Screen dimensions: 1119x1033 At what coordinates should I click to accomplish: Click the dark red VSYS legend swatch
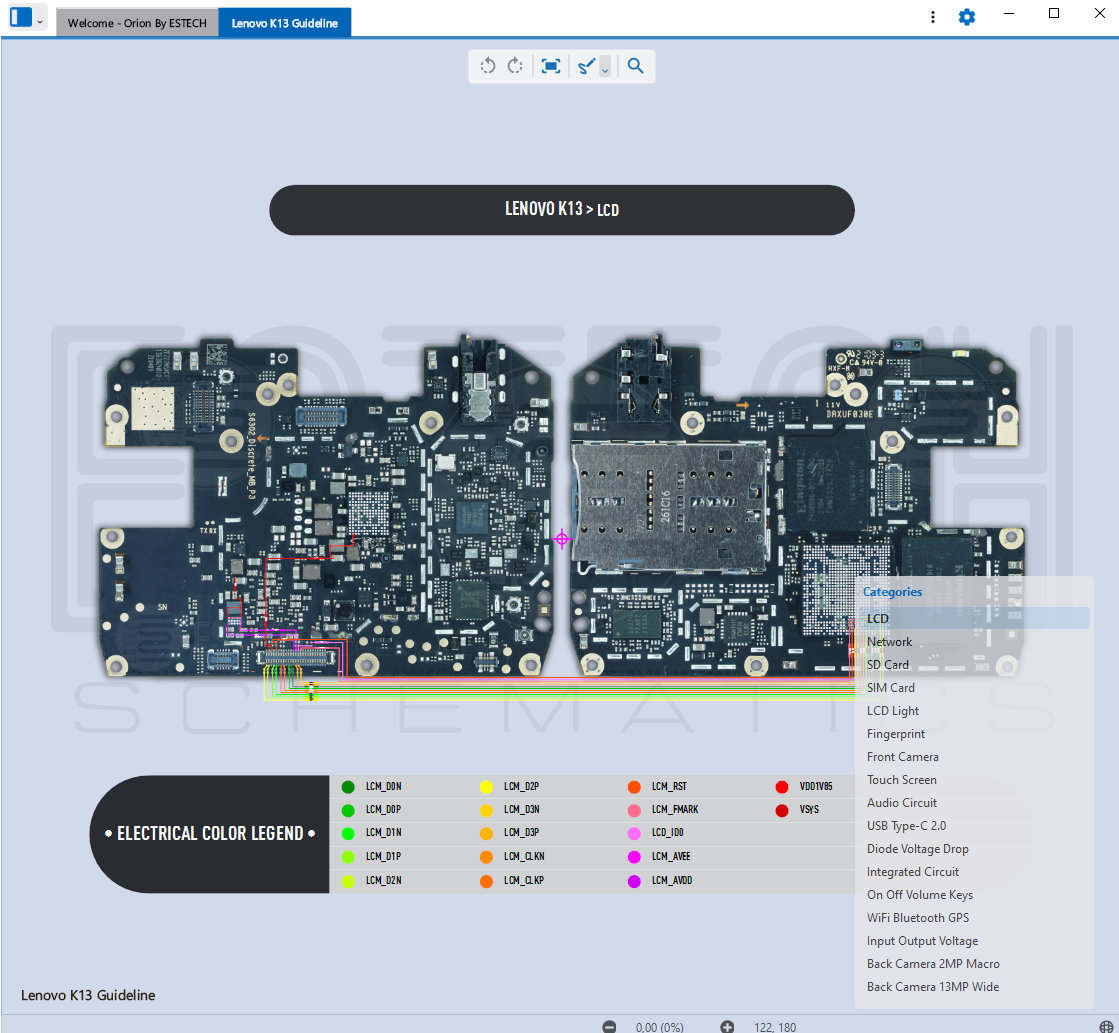point(781,810)
